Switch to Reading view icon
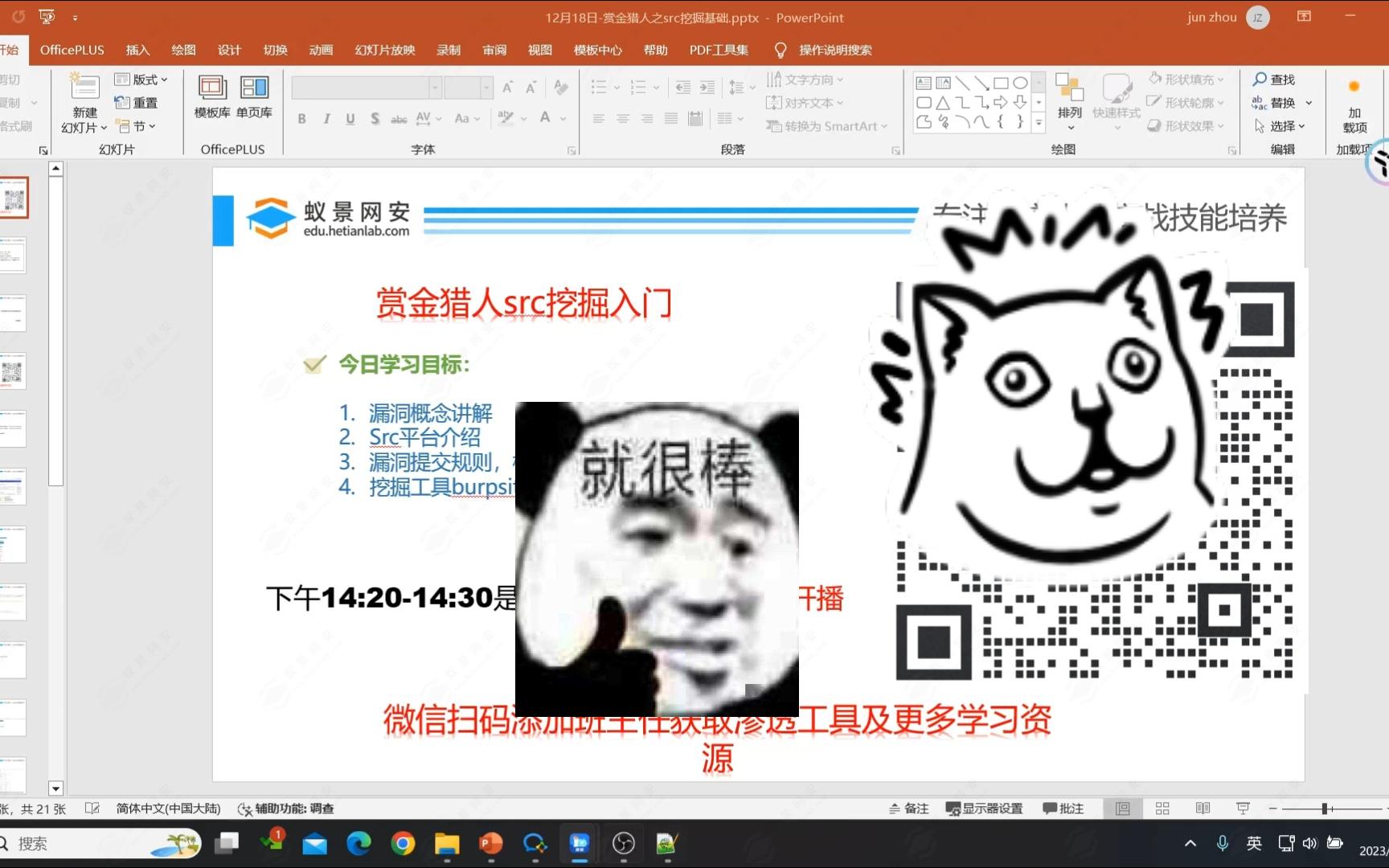Screen dimensions: 1389x868 click(1203, 809)
